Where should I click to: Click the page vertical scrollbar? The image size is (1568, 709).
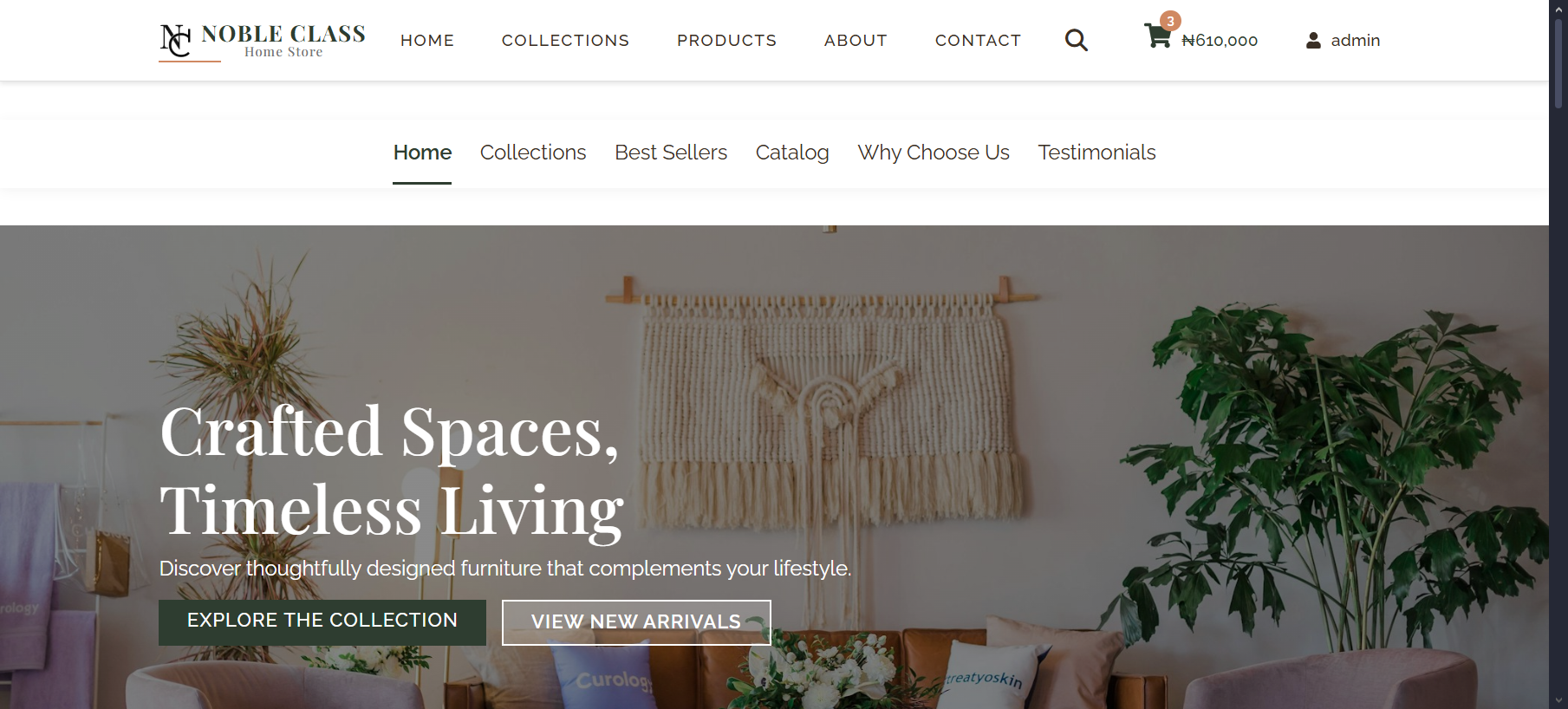click(x=1558, y=354)
